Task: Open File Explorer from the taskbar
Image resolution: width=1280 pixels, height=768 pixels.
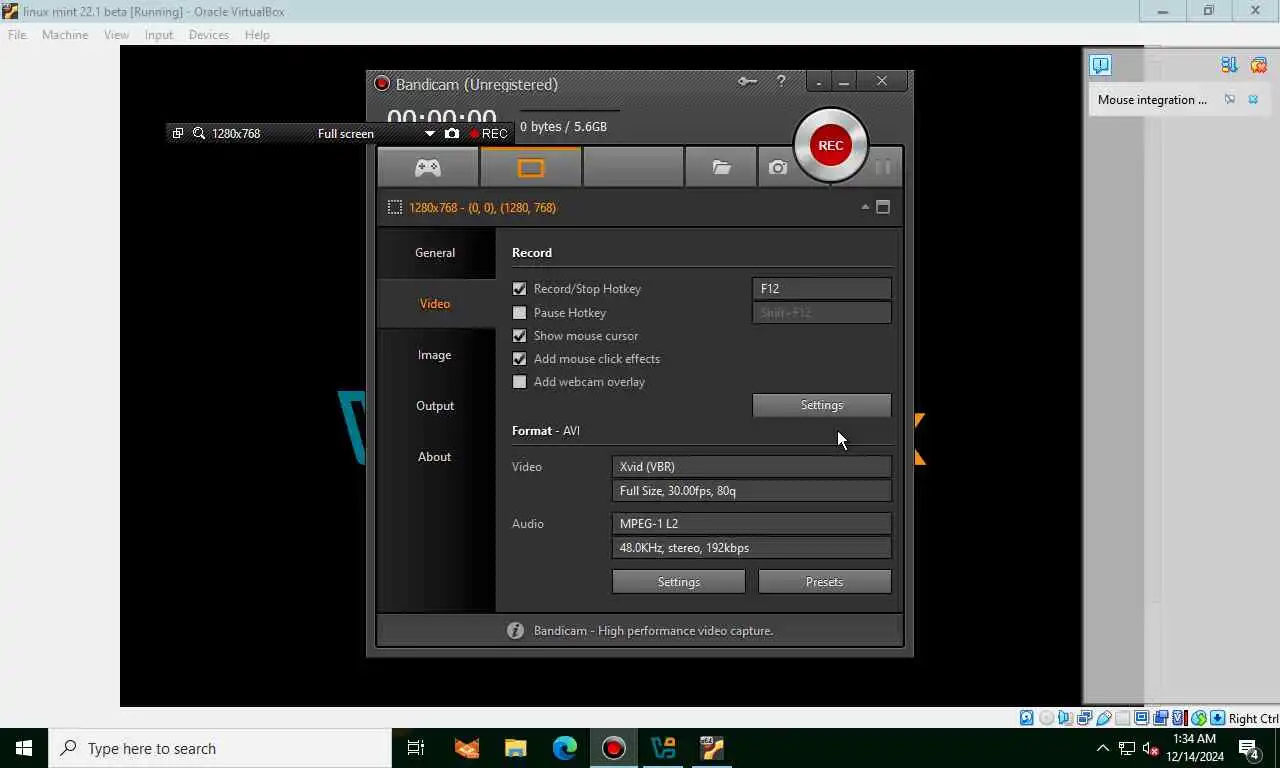Action: point(516,748)
